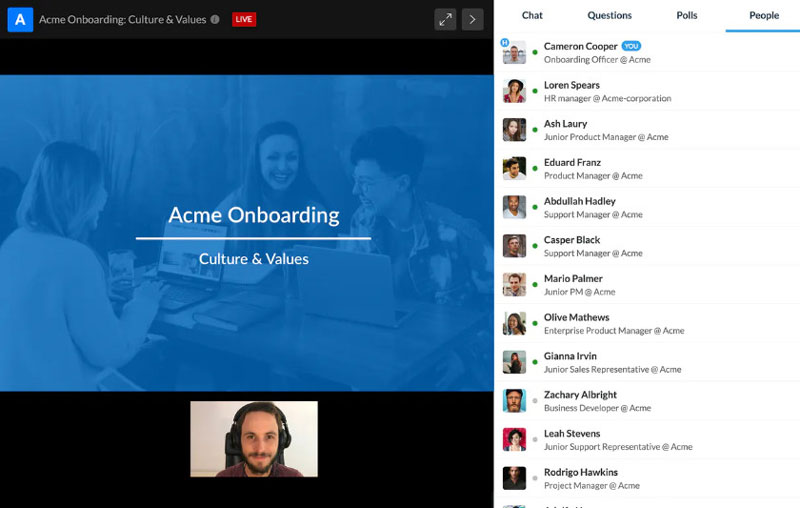Select the People tab

(764, 16)
